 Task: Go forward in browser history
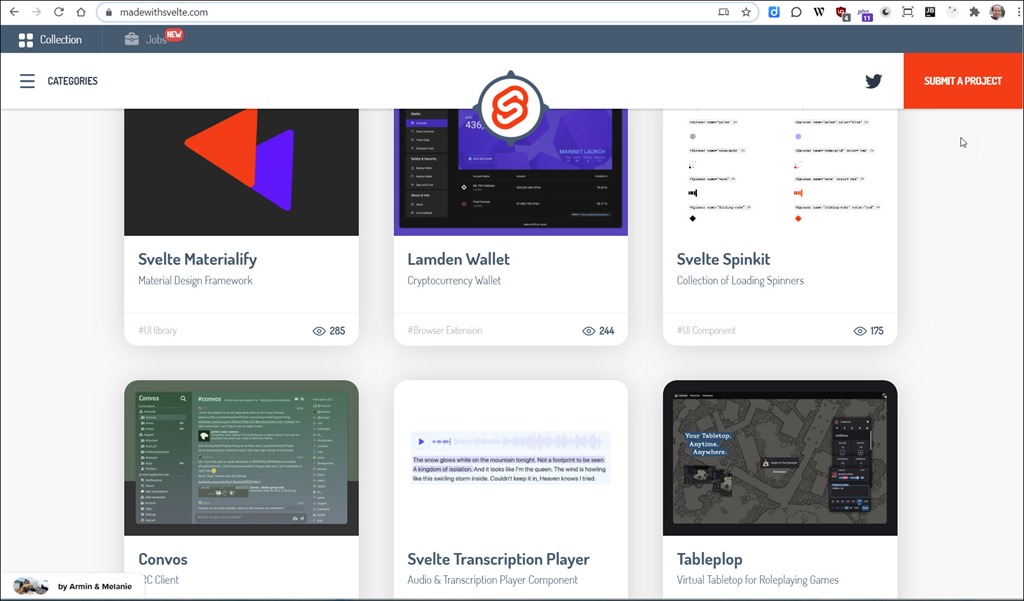click(x=36, y=12)
